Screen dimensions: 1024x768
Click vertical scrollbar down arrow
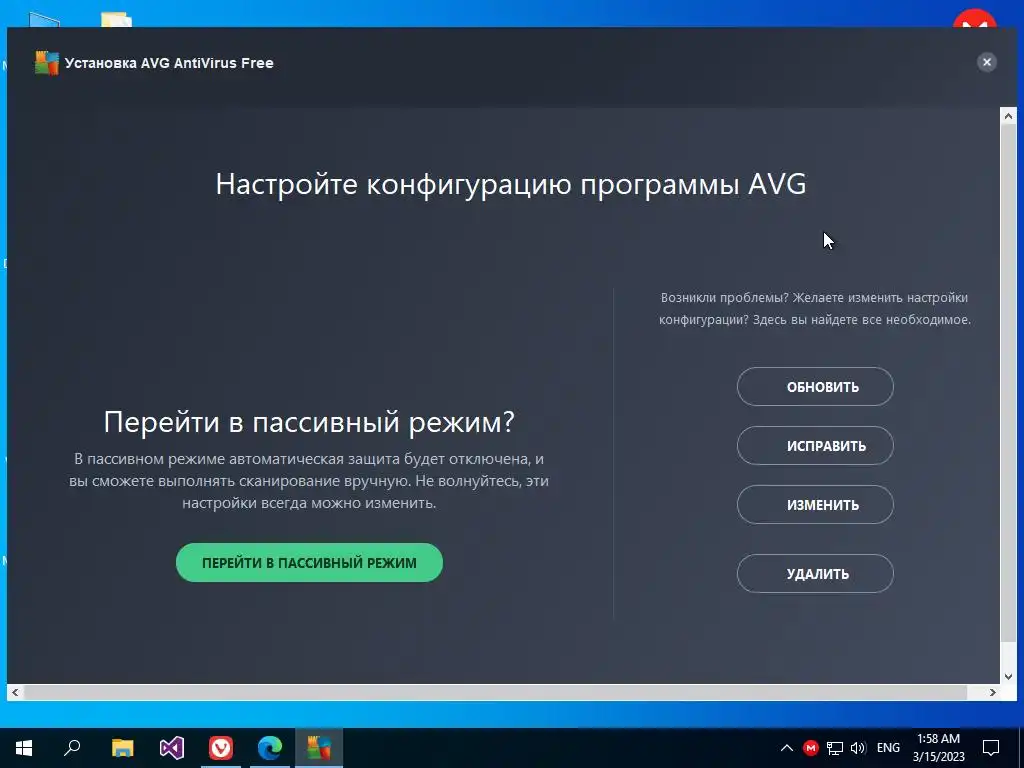tap(1008, 676)
